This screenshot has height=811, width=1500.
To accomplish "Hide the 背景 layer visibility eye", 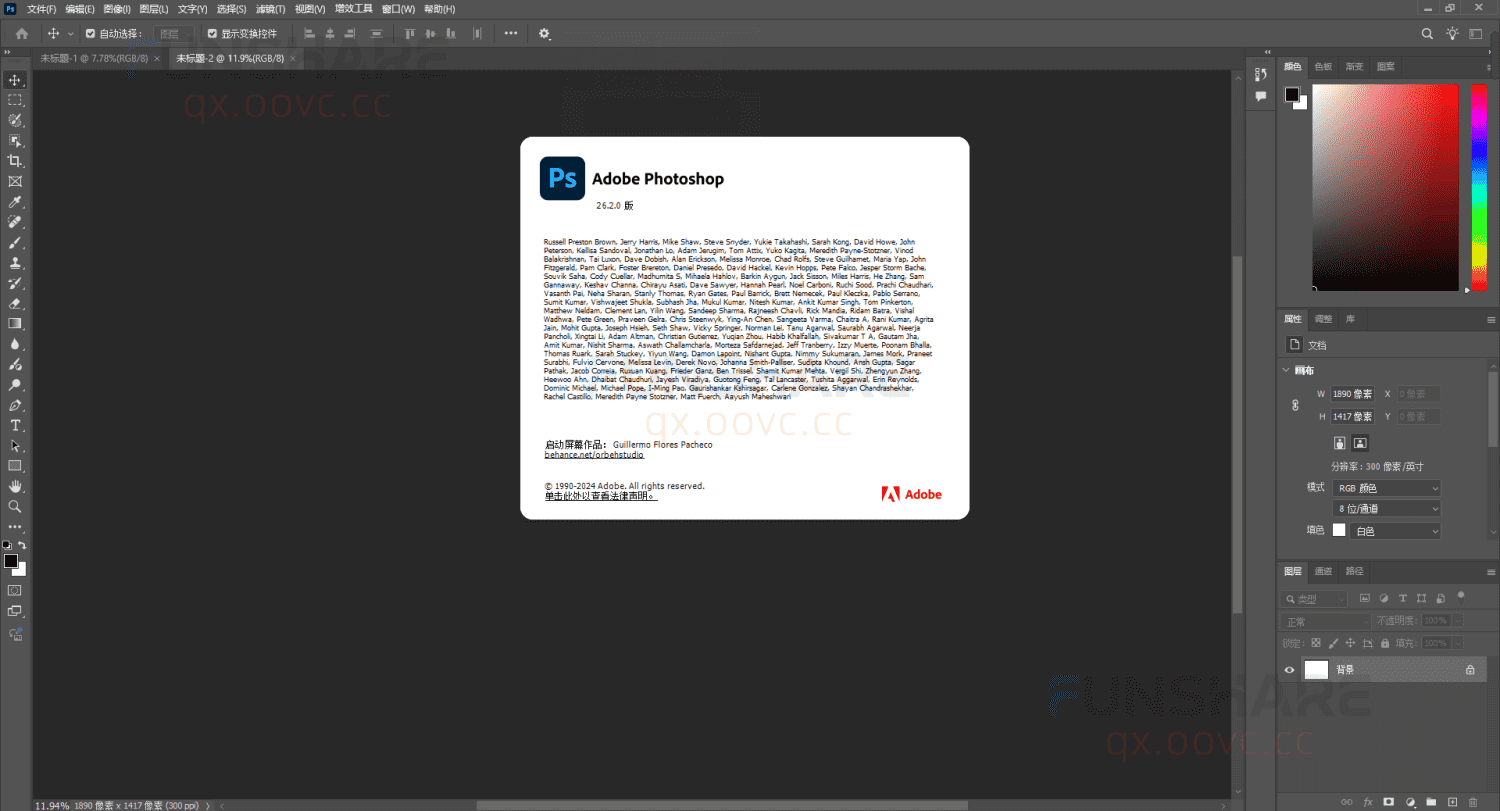I will [1289, 669].
